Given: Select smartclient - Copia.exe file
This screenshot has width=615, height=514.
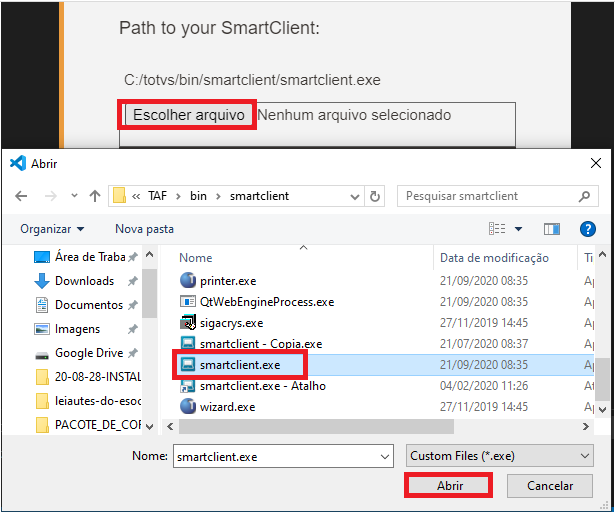Looking at the screenshot, I should coord(261,344).
